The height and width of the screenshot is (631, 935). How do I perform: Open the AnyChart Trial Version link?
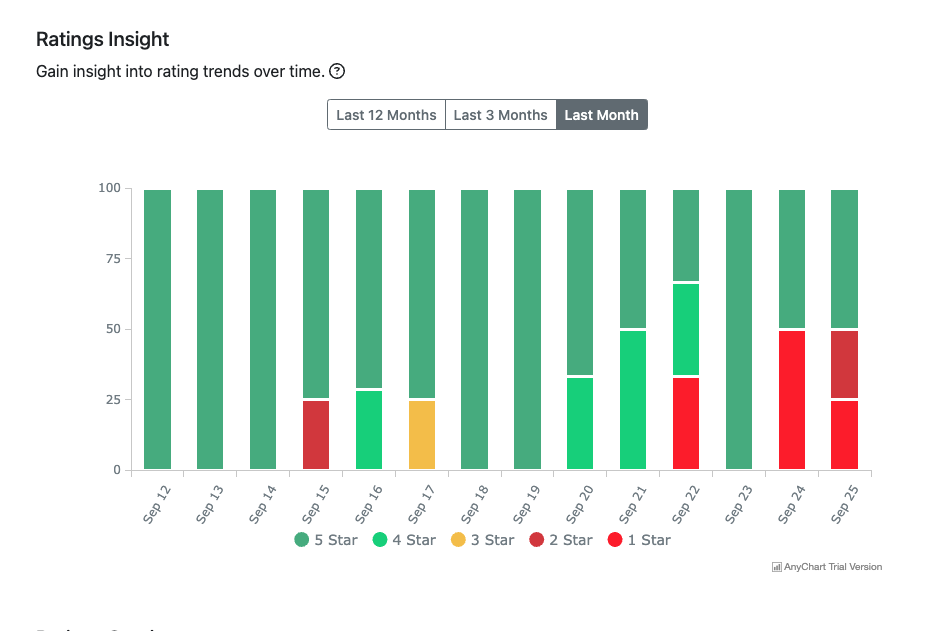[832, 567]
